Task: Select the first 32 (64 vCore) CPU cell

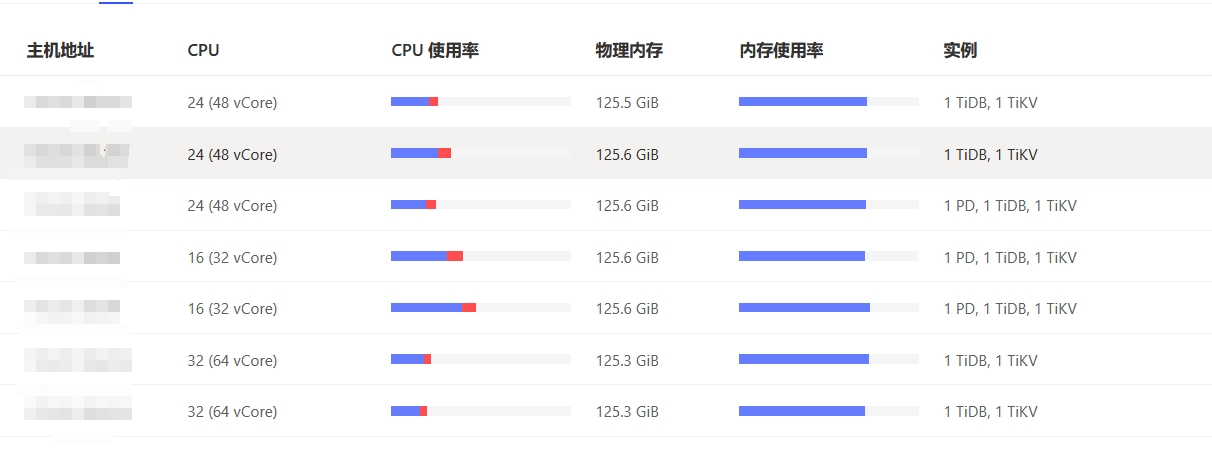Action: pos(232,361)
